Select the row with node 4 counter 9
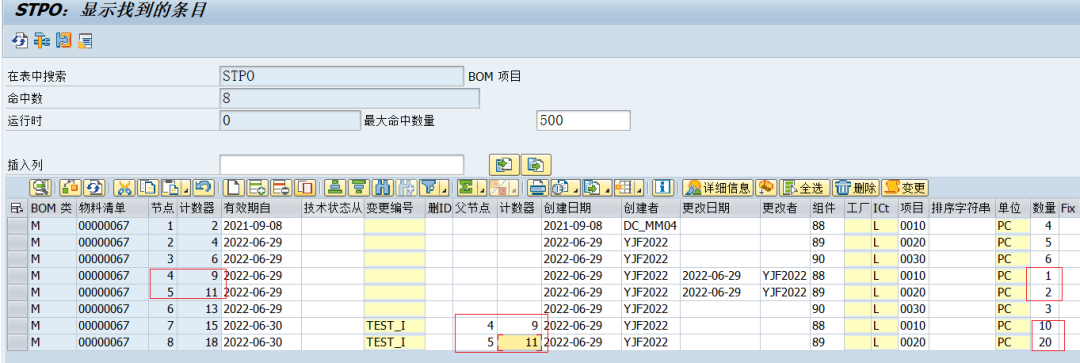Viewport: 1080px width, 363px height. 17,276
